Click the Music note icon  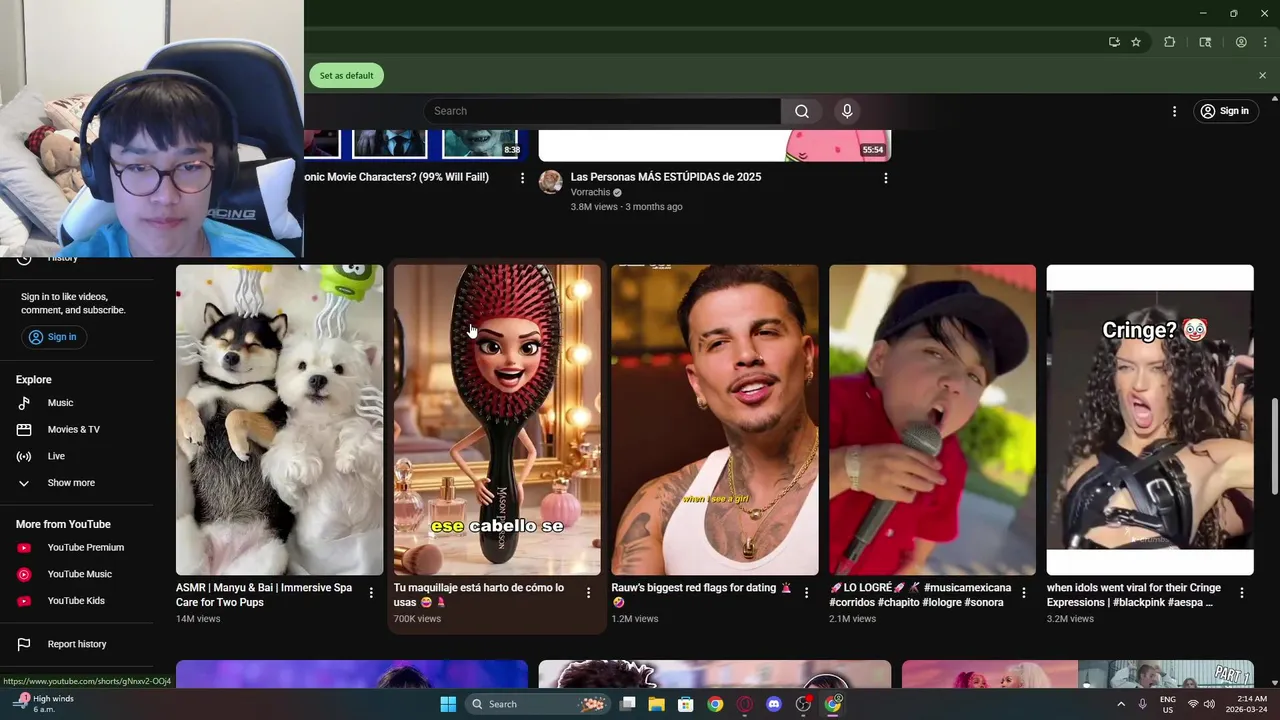click(x=24, y=403)
